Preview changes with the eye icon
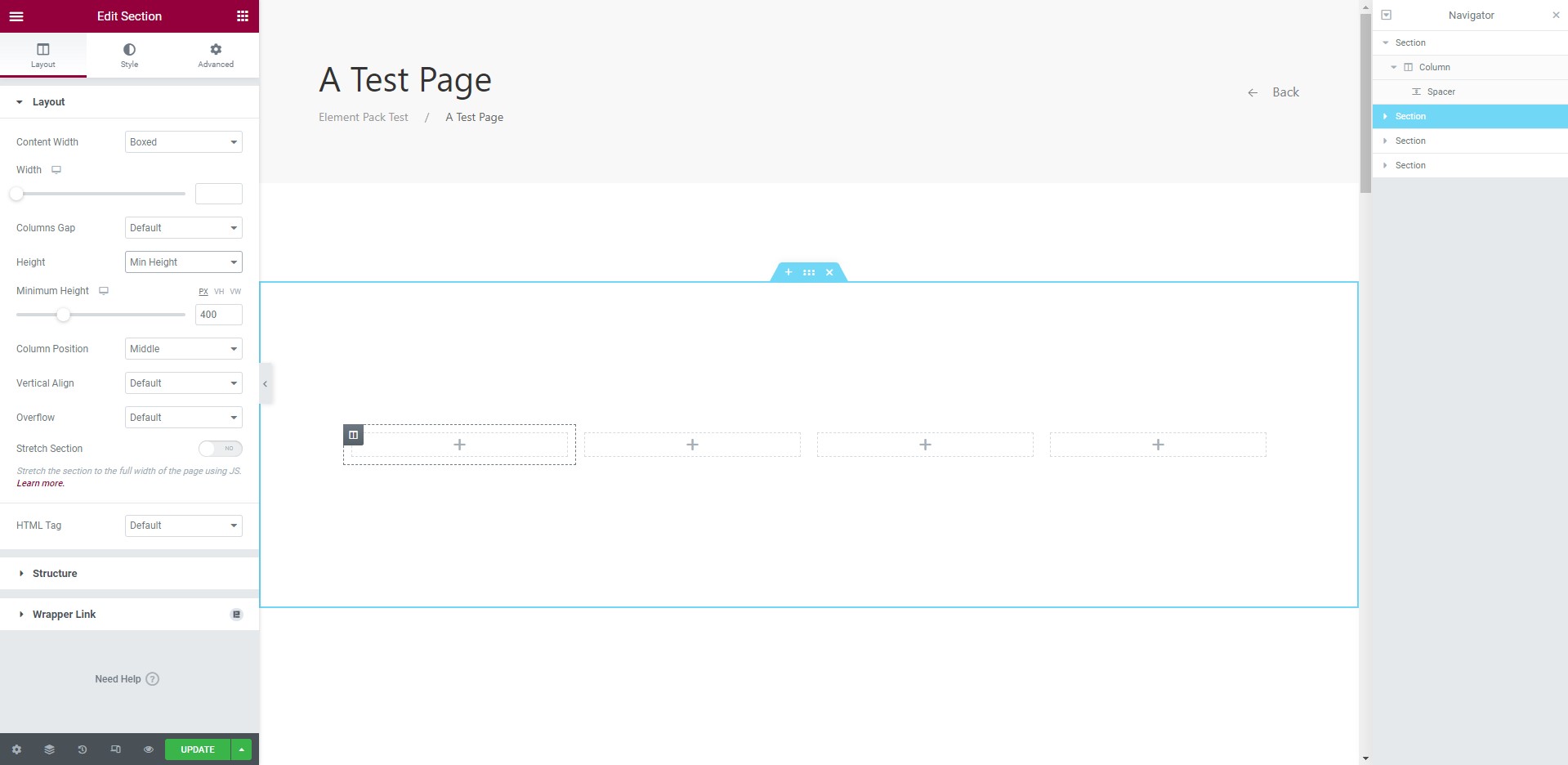The image size is (1568, 765). [148, 749]
